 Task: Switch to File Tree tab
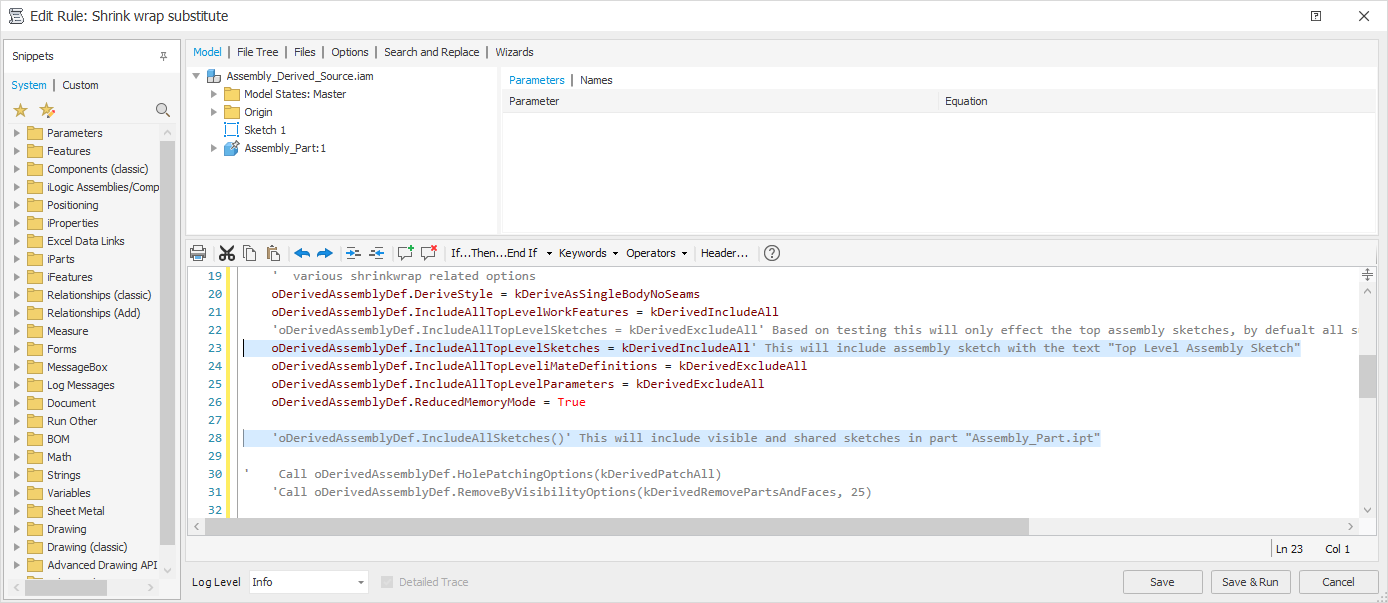[x=258, y=52]
